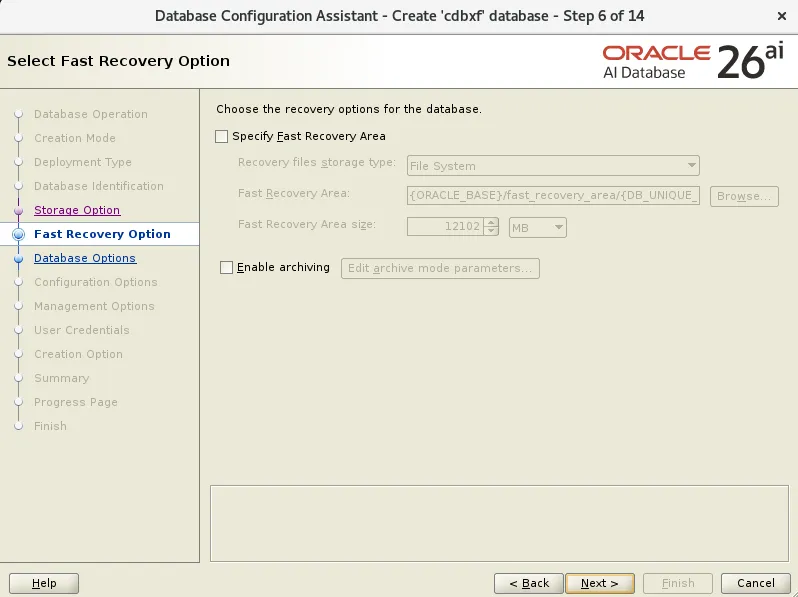Enable the Specify Fast Recovery Area checkbox
798x597 pixels.
click(221, 136)
